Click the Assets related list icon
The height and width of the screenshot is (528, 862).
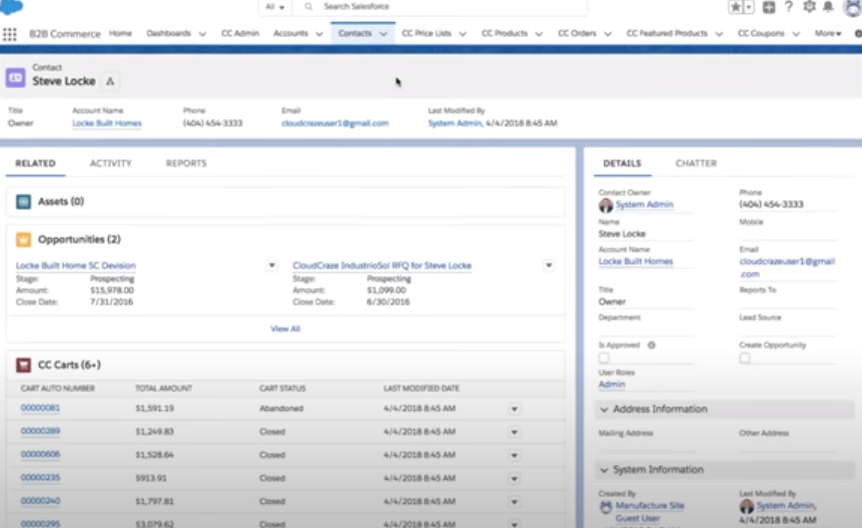pyautogui.click(x=24, y=202)
